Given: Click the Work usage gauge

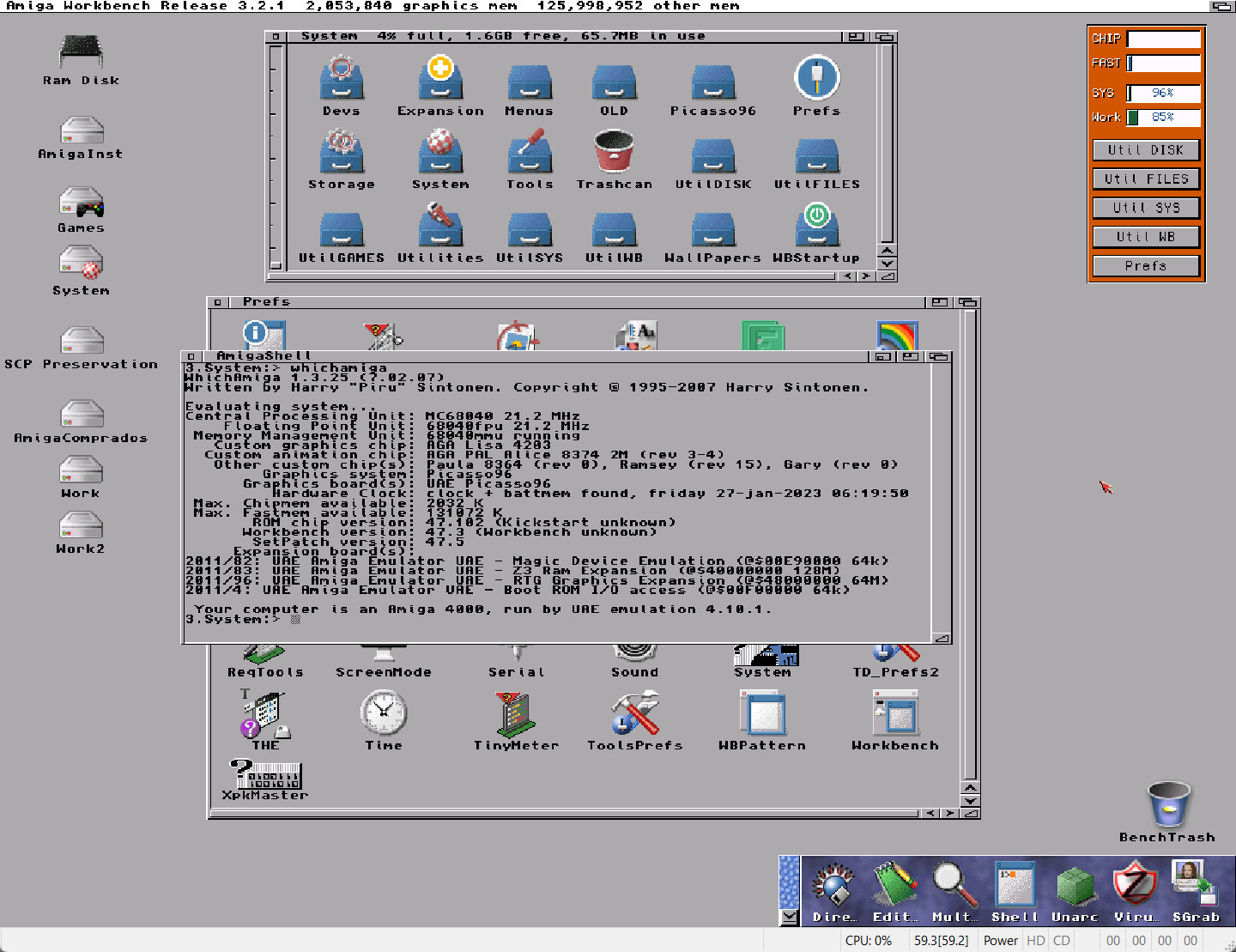Looking at the screenshot, I should coord(1163,117).
